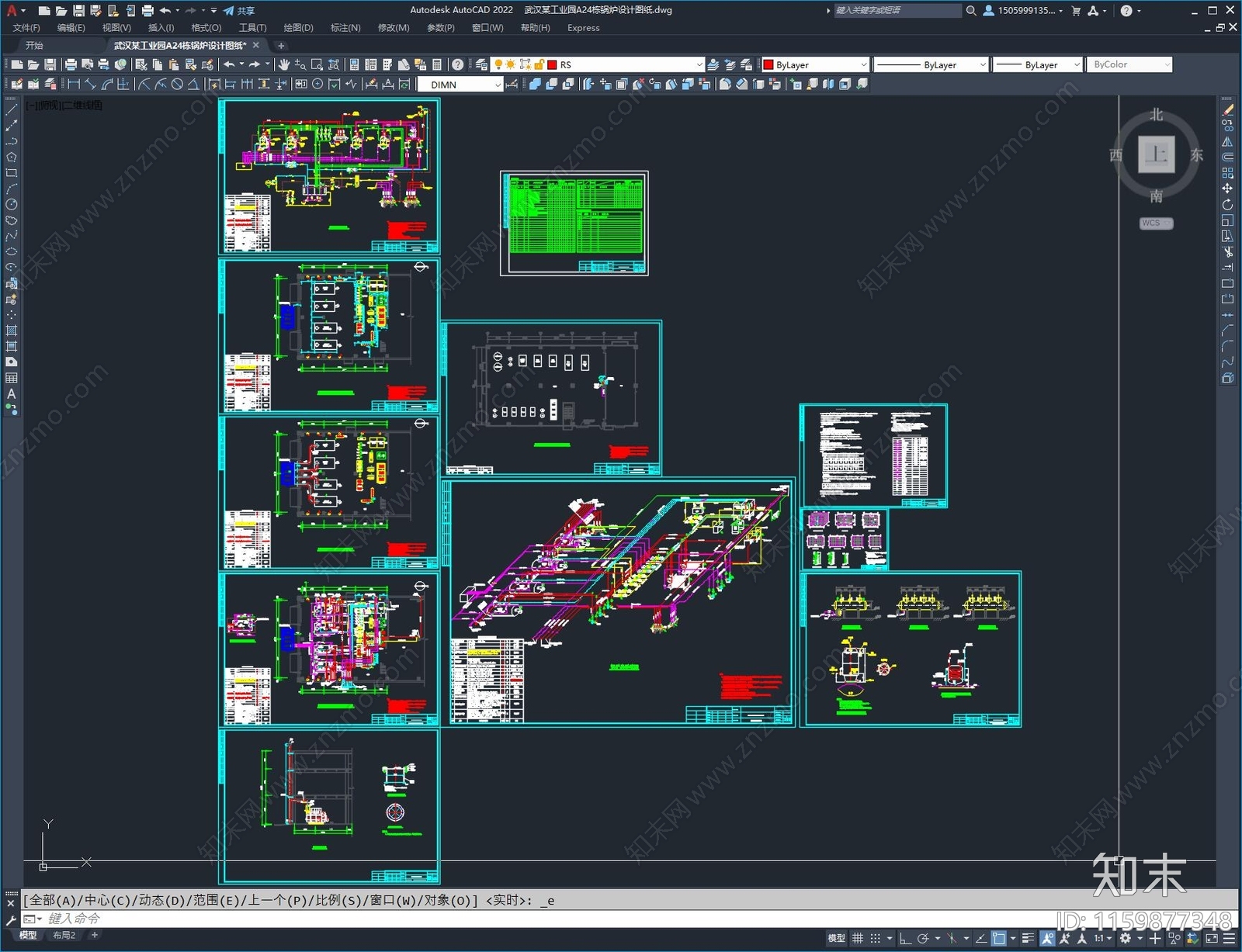Image resolution: width=1242 pixels, height=952 pixels.
Task: Open the 文件(F) menu
Action: (26, 28)
